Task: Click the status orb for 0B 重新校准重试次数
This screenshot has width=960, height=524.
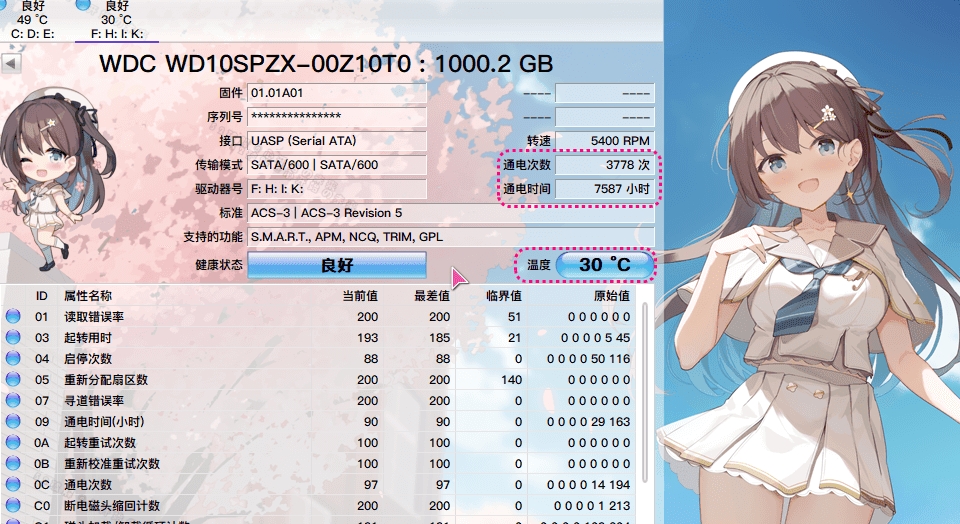Action: pyautogui.click(x=13, y=463)
